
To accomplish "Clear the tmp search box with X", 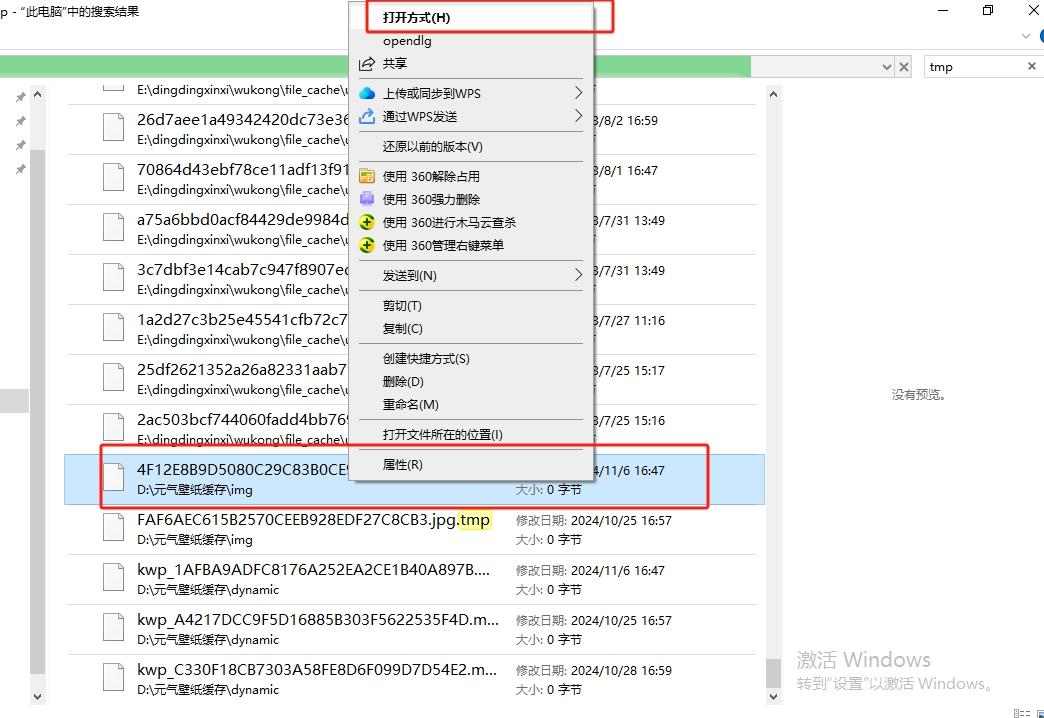I will click(1032, 66).
